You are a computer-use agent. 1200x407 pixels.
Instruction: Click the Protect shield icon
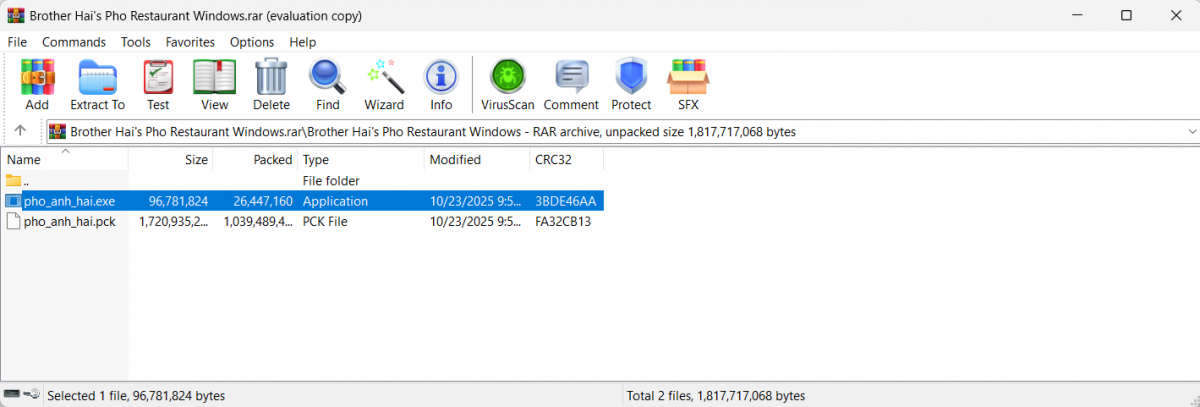tap(631, 76)
